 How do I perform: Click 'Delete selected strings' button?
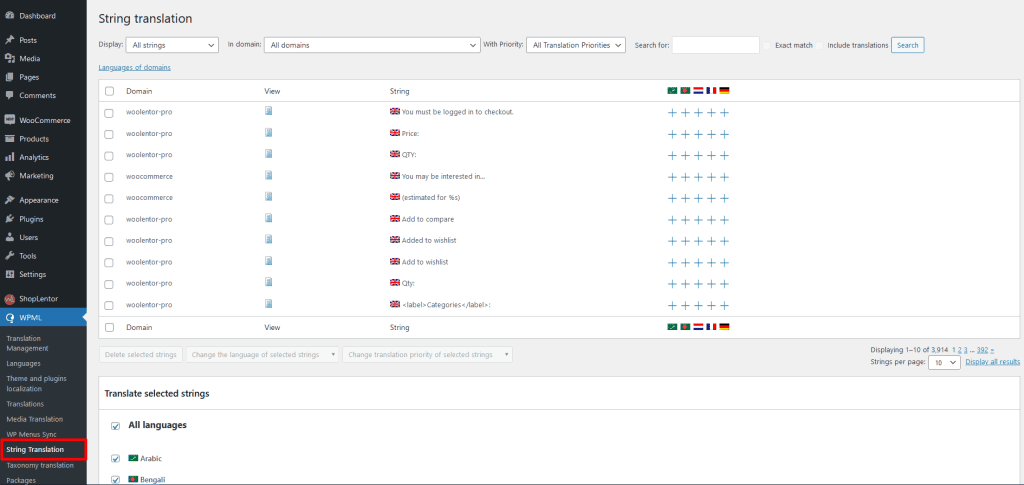(141, 354)
